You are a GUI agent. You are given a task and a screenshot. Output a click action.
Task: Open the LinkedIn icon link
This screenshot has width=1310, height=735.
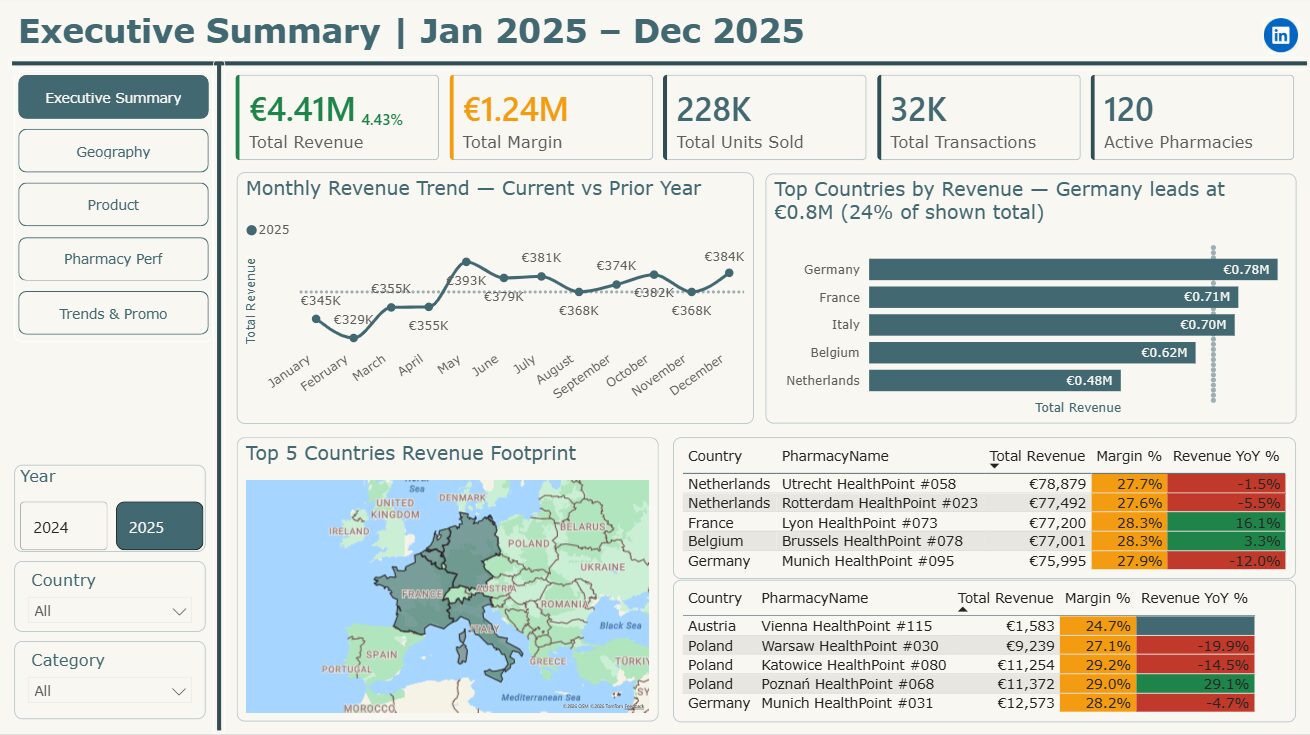click(x=1280, y=36)
